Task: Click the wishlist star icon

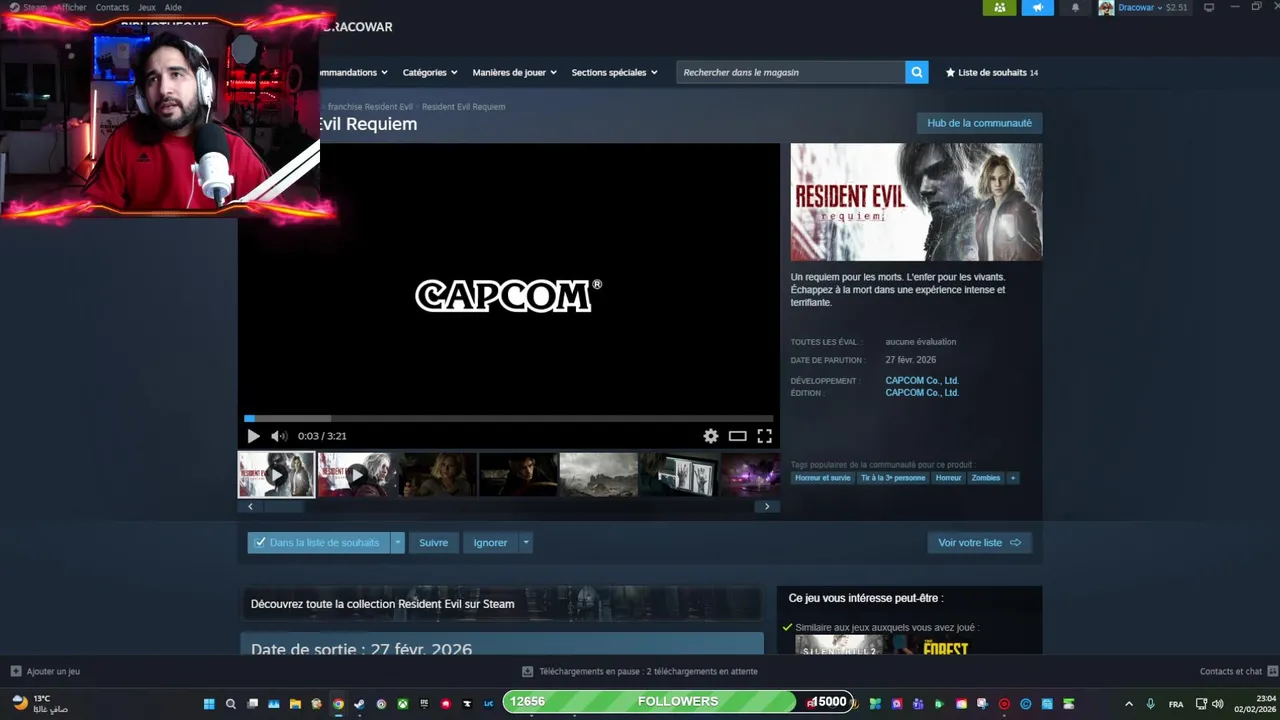Action: coord(951,72)
